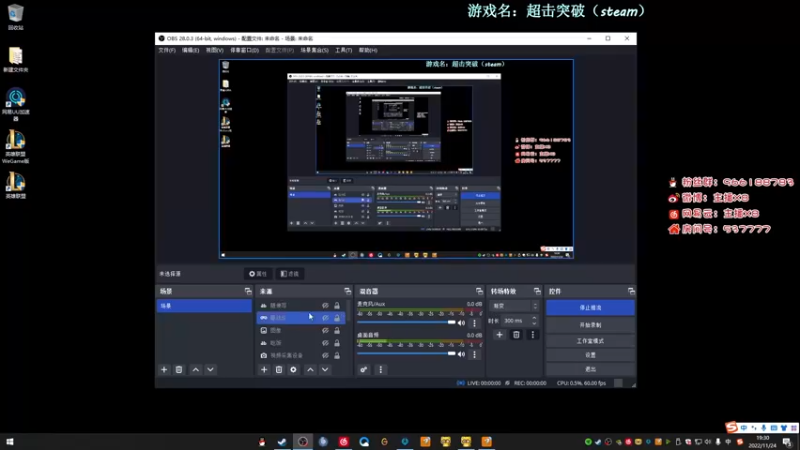
Task: Open advanced audio properties gears icon in mixer
Action: point(363,369)
